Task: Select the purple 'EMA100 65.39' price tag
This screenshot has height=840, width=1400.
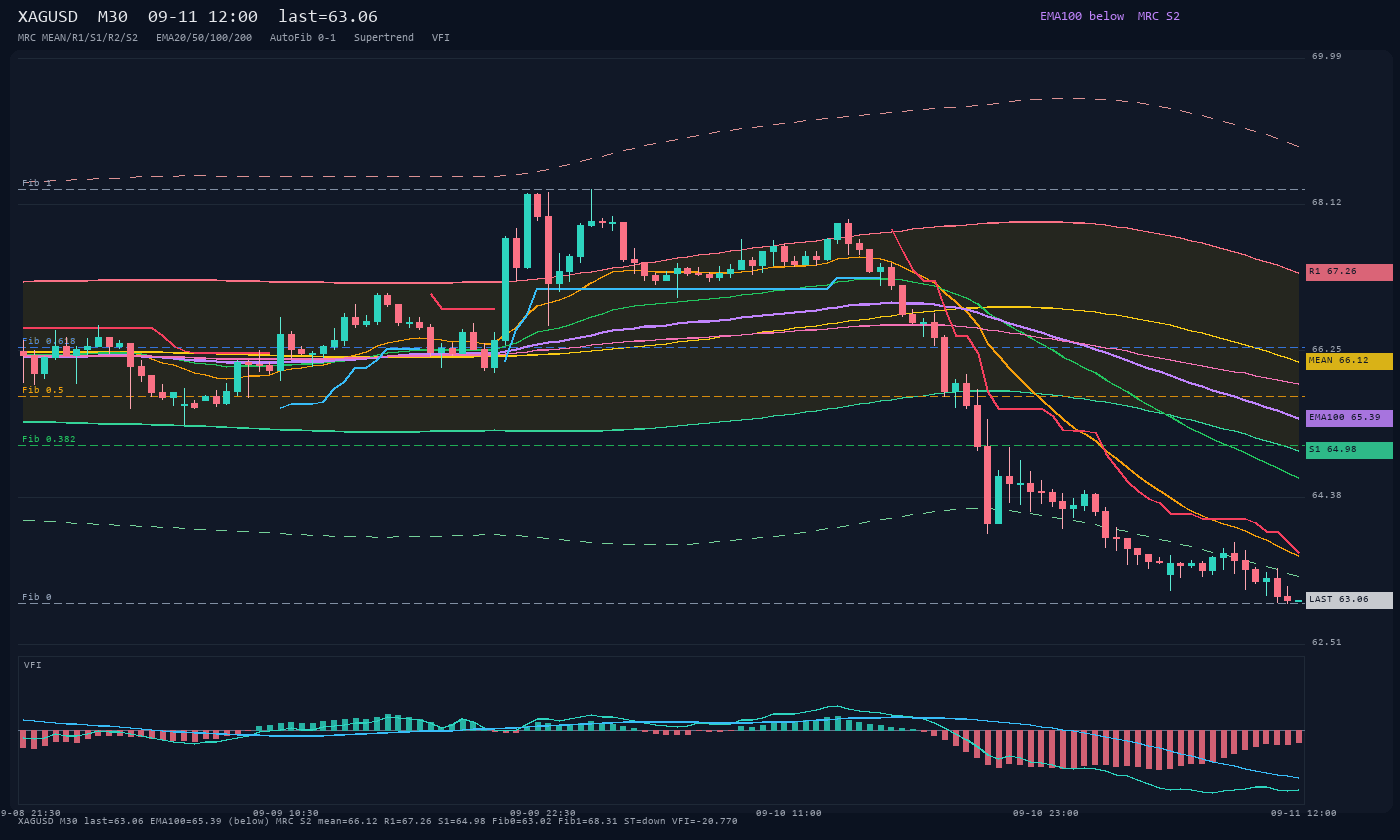Action: 1349,418
